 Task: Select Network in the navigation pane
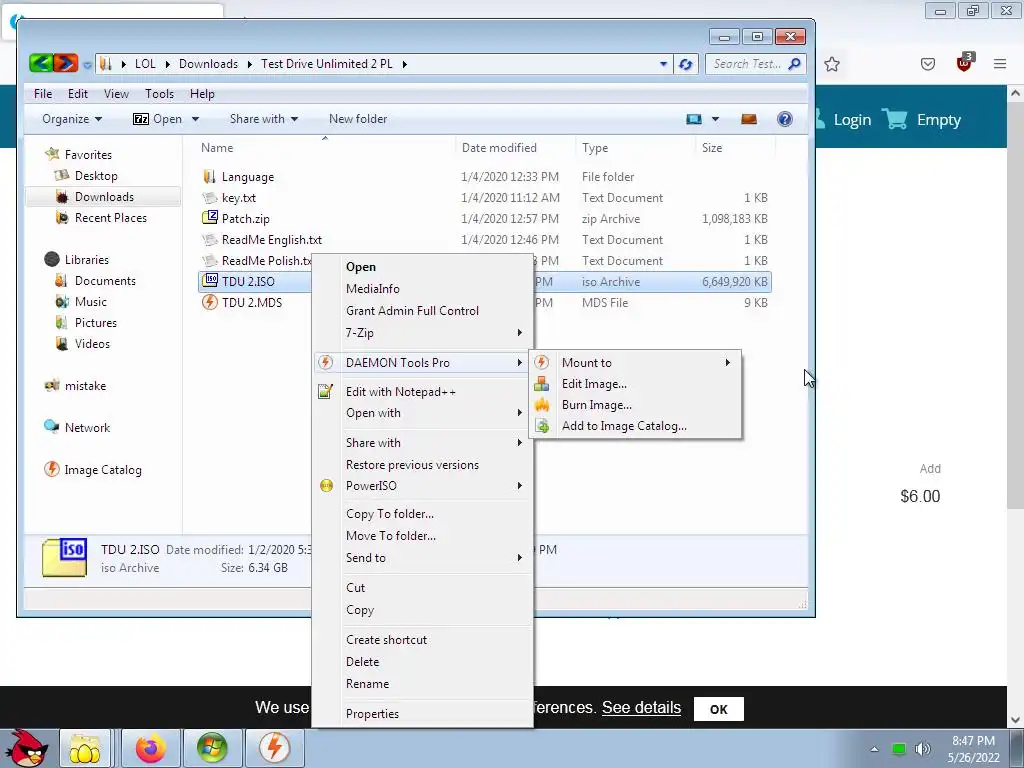coord(87,428)
